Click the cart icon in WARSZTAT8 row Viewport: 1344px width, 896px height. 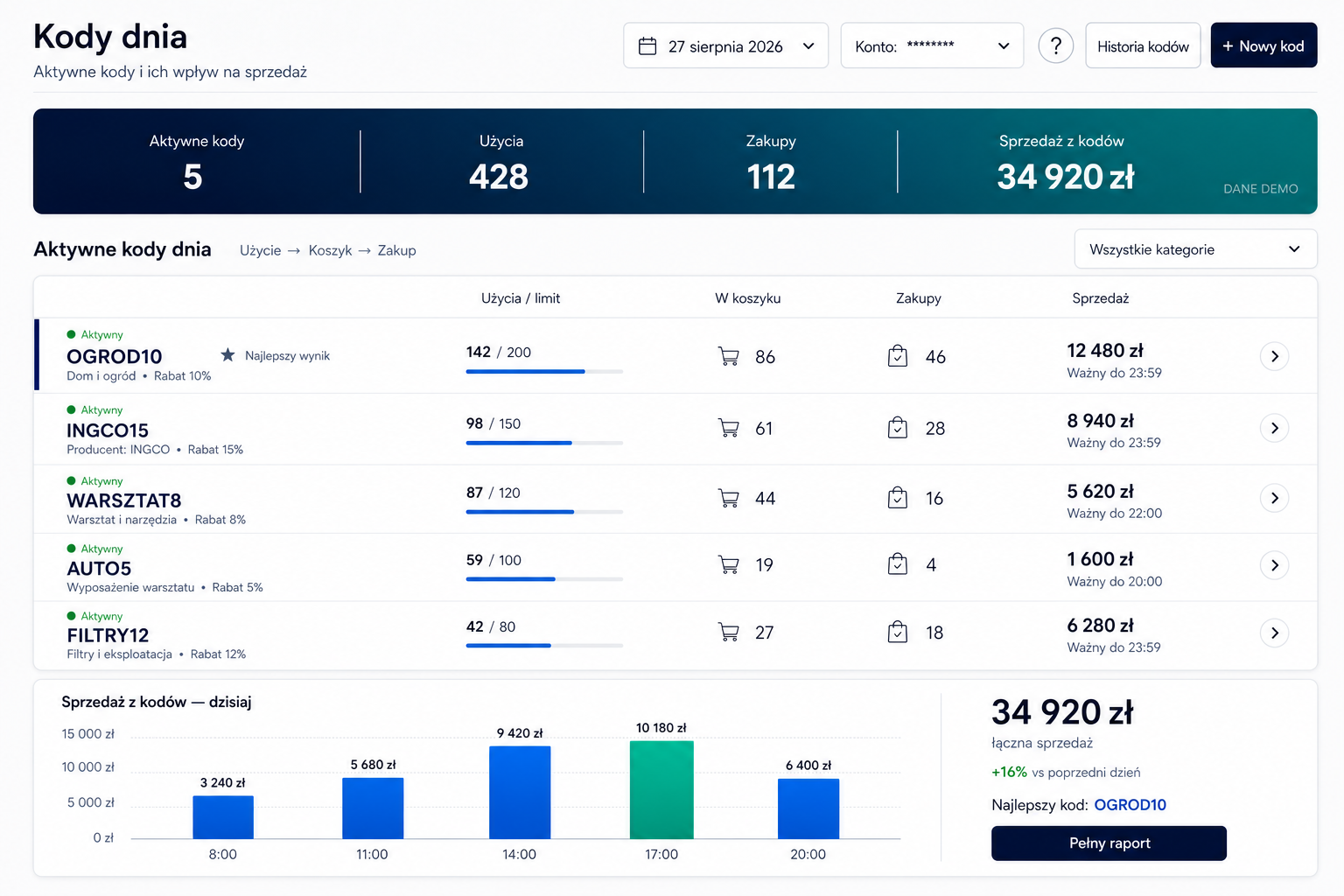[x=728, y=498]
